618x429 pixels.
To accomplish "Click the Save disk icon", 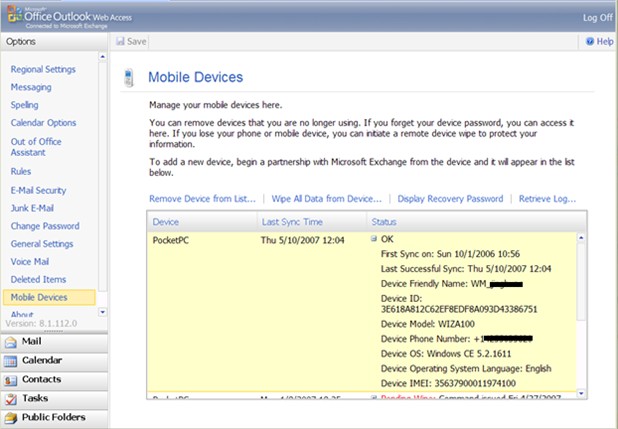I will [x=120, y=41].
